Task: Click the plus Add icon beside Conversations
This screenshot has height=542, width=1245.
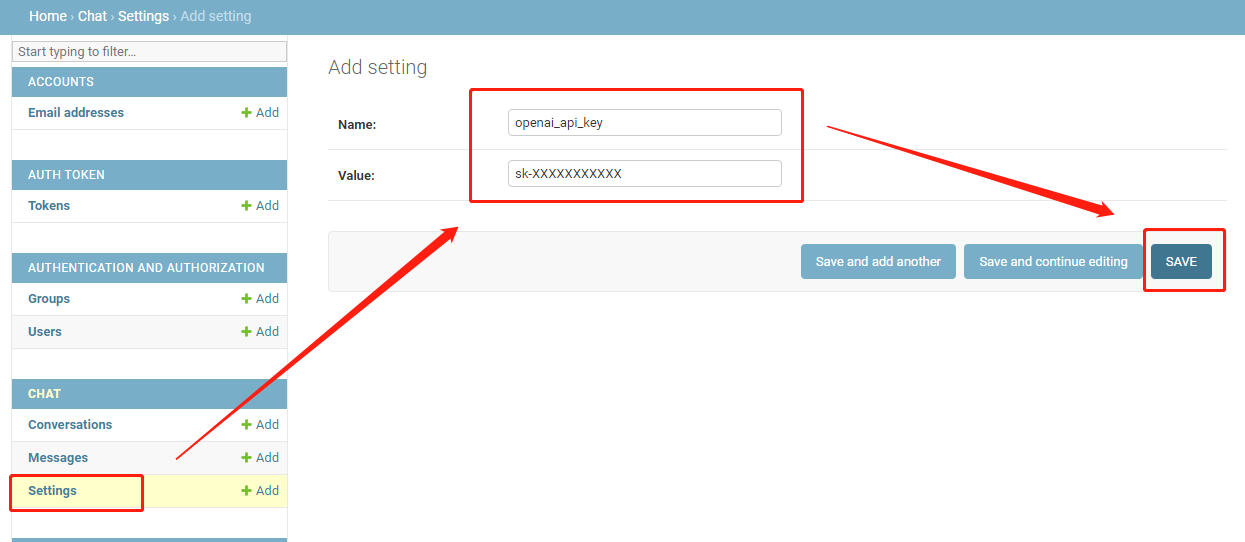Action: (x=246, y=425)
